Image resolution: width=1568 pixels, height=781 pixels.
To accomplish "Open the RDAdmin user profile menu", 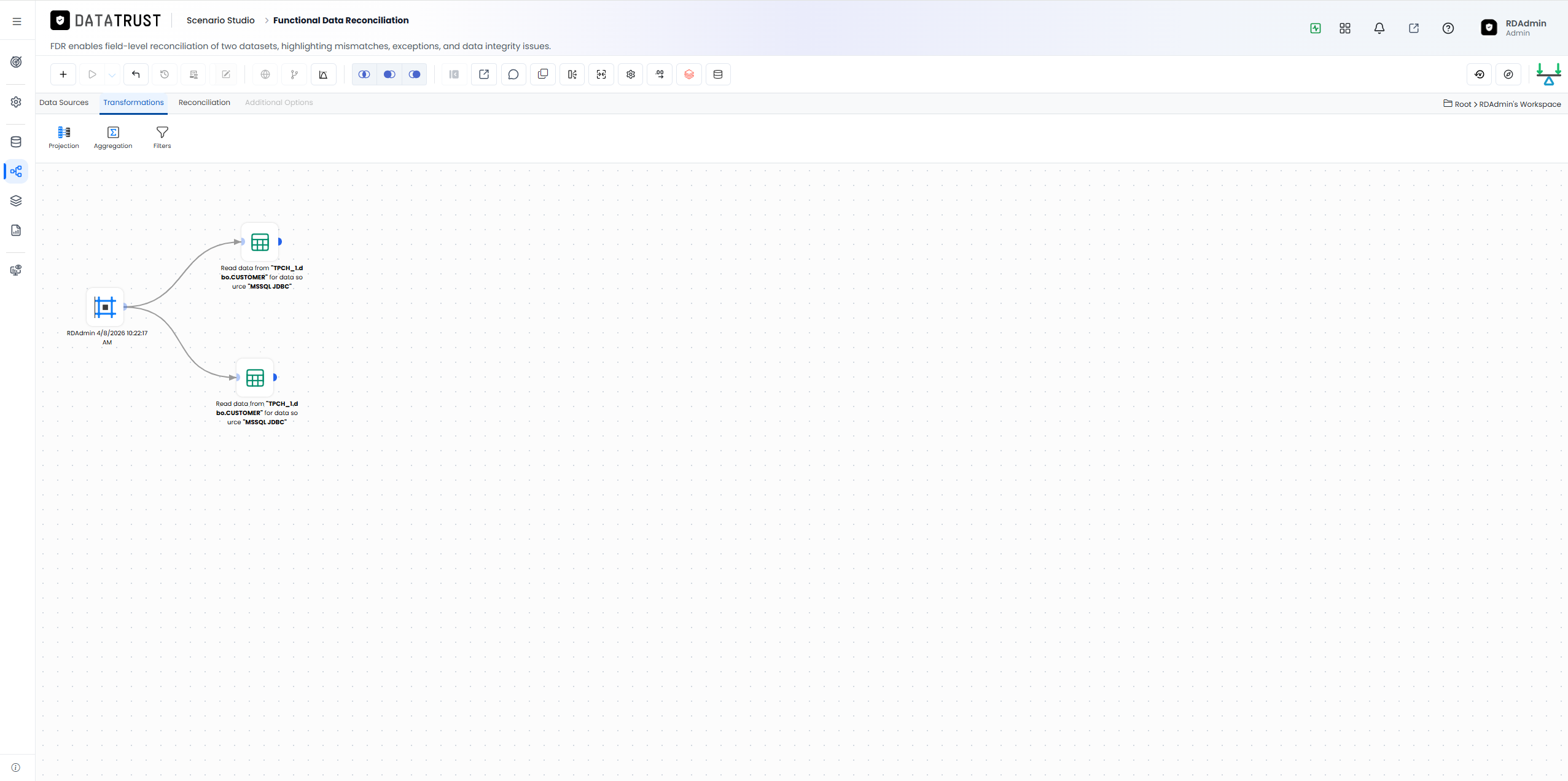I will [1514, 28].
